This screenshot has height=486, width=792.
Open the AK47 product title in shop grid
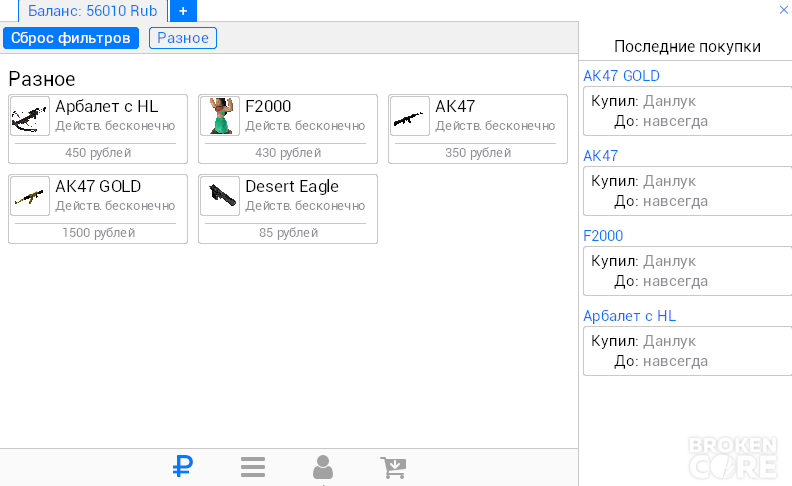click(455, 107)
